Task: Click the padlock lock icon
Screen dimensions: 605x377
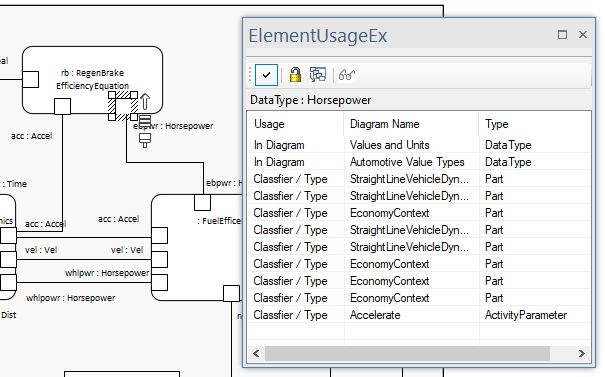Action: 295,74
